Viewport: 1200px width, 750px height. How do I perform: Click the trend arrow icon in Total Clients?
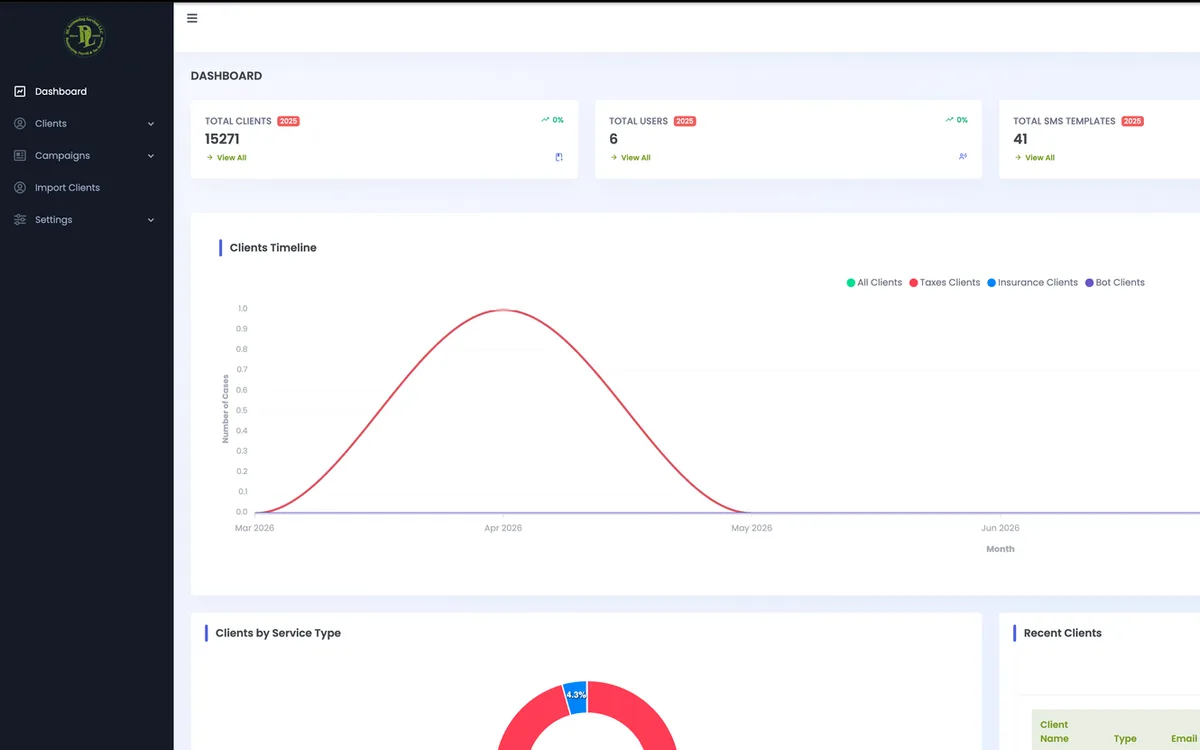pos(545,120)
